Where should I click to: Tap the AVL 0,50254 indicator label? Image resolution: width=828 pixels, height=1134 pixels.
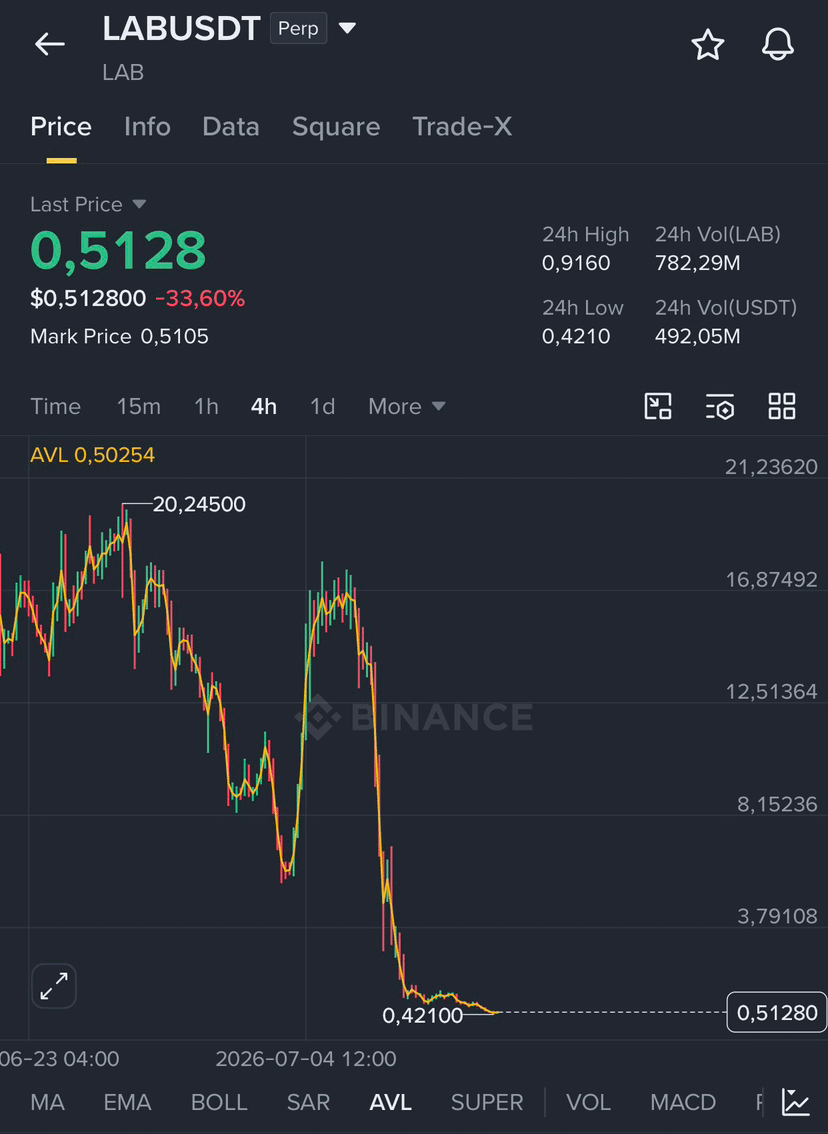point(93,455)
